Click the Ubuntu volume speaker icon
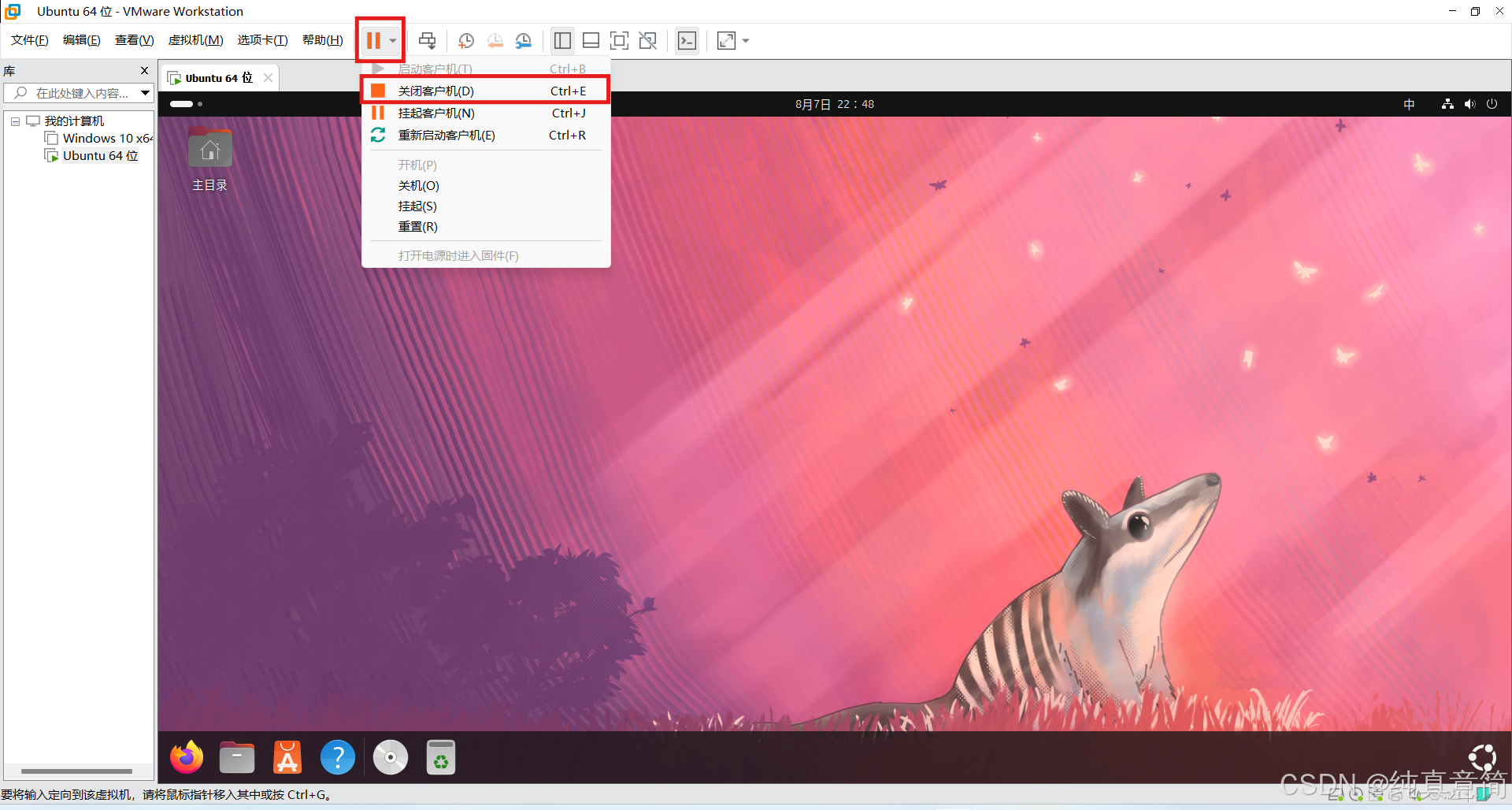 click(x=1469, y=104)
